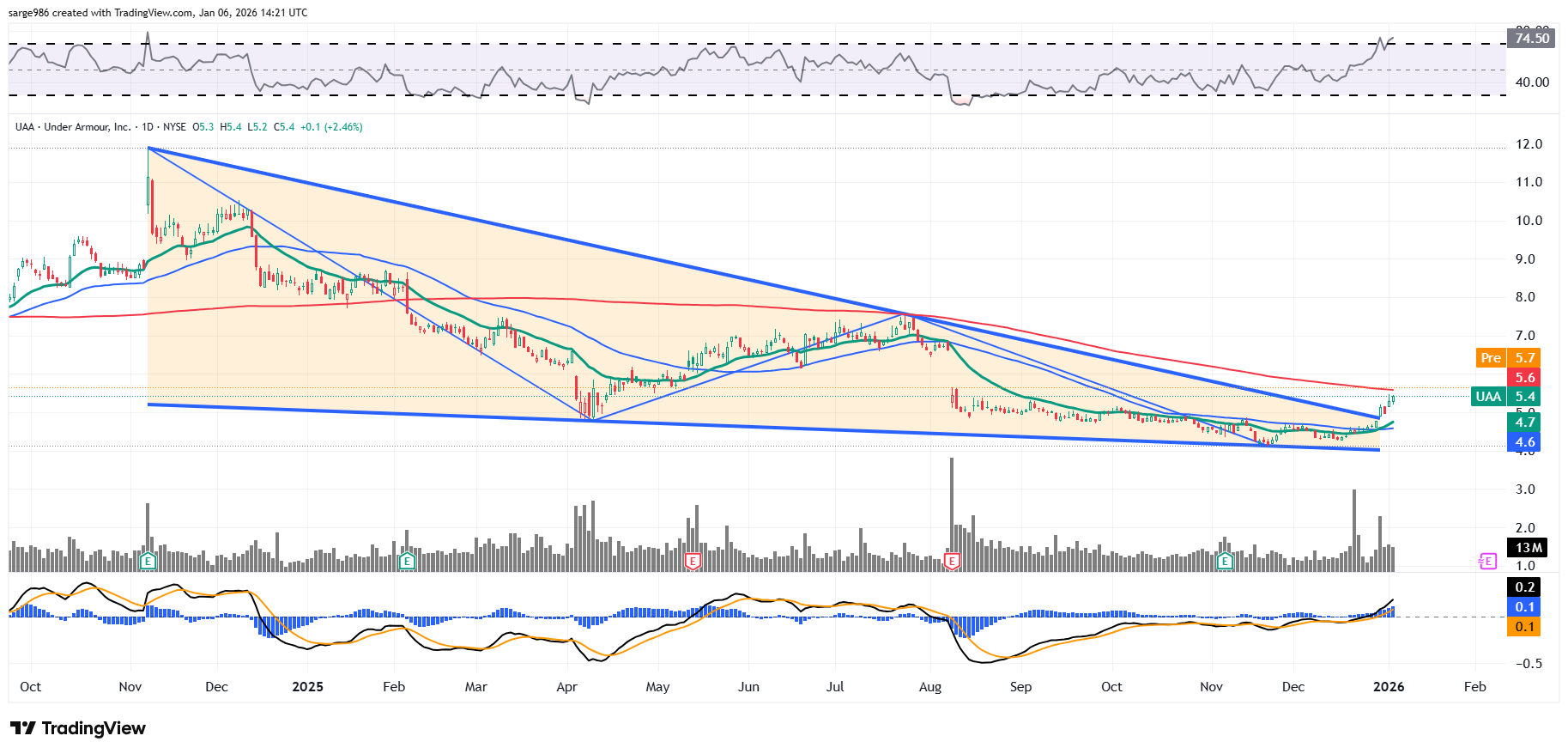
Task: Click the green earnings marker near November 2024
Action: tap(148, 562)
